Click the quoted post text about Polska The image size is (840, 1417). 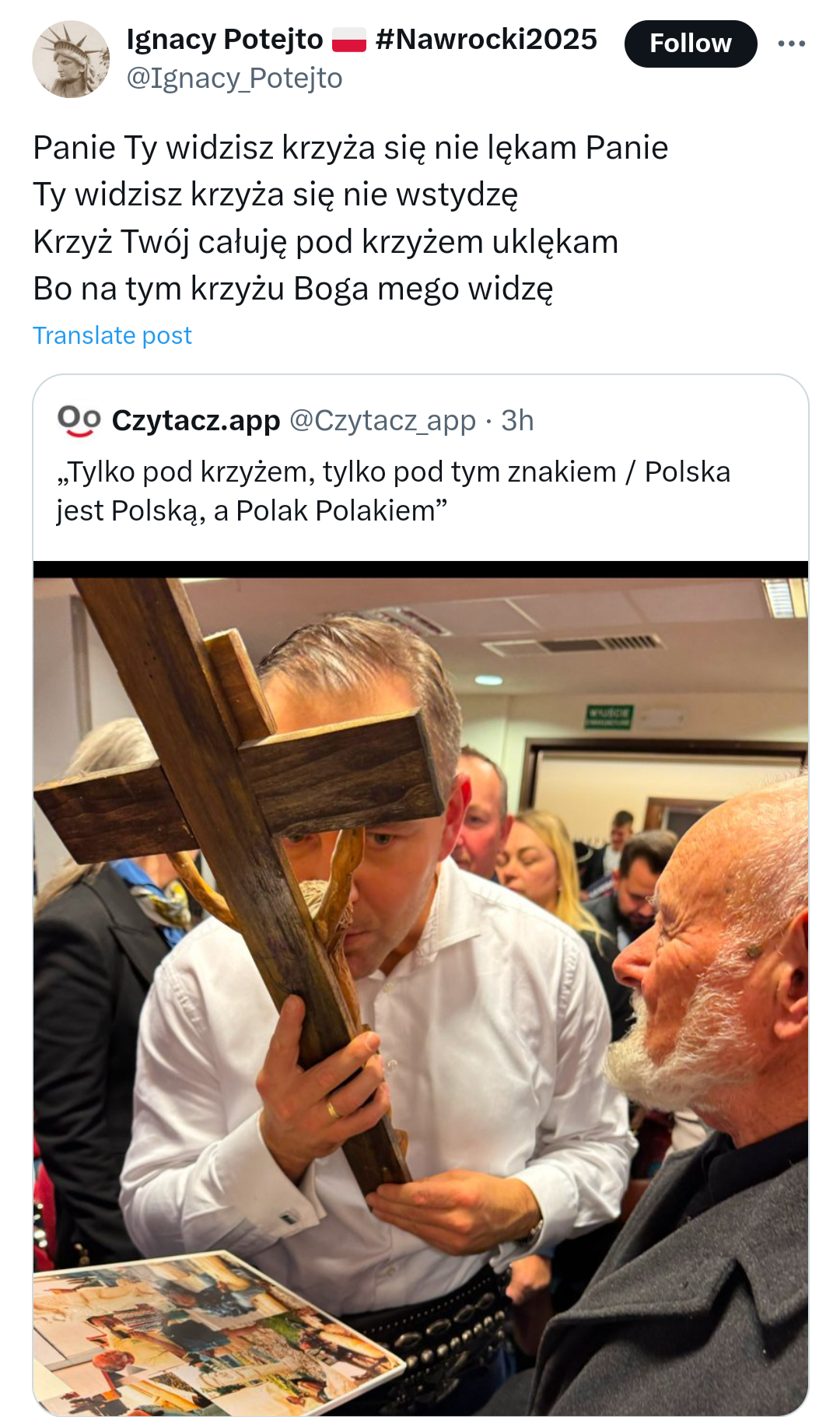pyautogui.click(x=393, y=491)
